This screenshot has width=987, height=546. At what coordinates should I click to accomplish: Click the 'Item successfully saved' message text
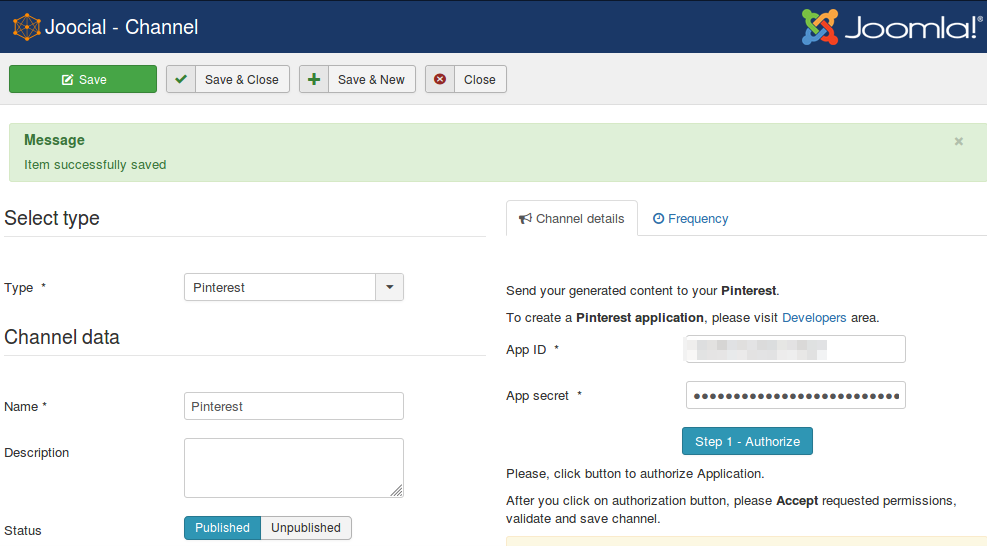pos(95,165)
